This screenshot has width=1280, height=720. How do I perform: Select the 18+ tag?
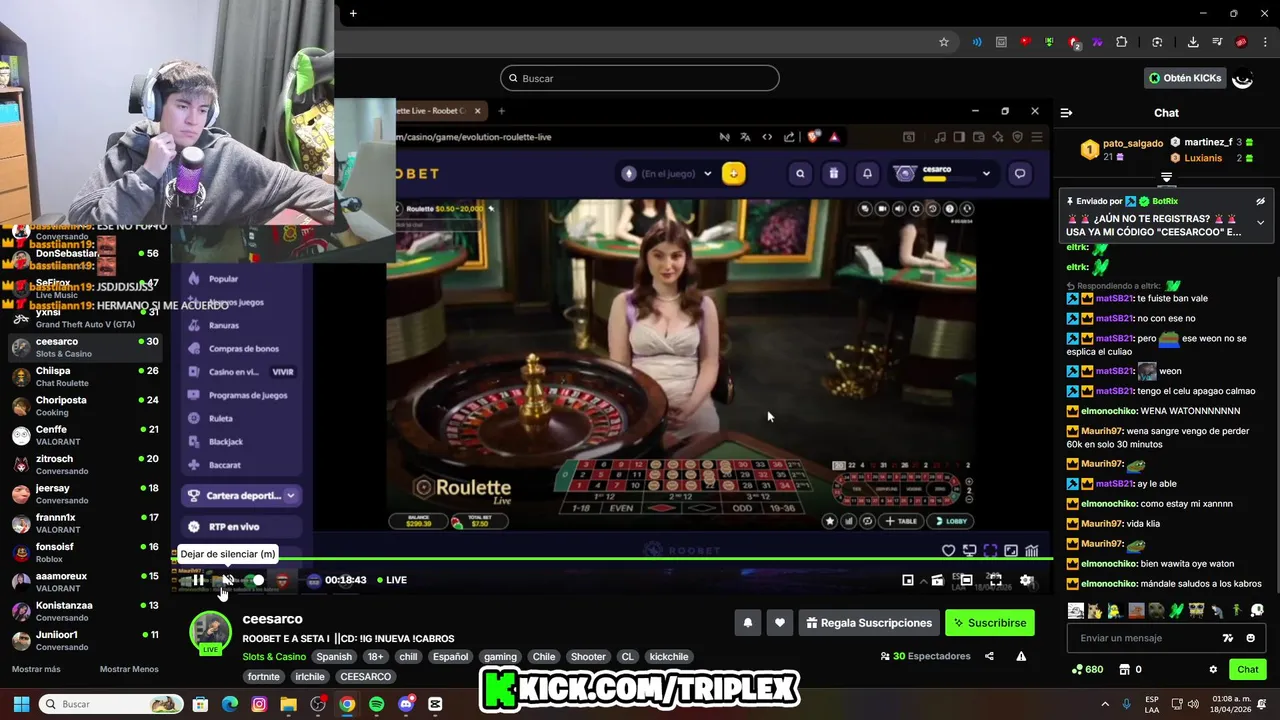pos(375,657)
